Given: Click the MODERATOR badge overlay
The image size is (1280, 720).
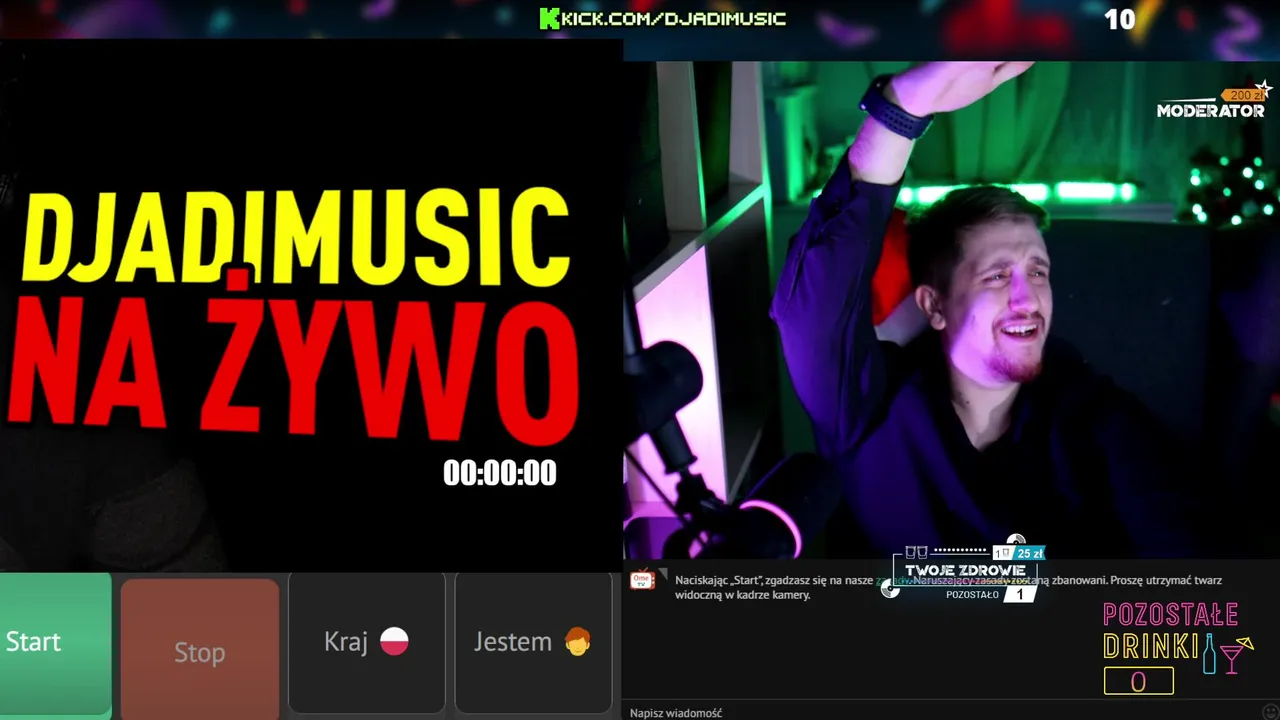Looking at the screenshot, I should point(1210,111).
